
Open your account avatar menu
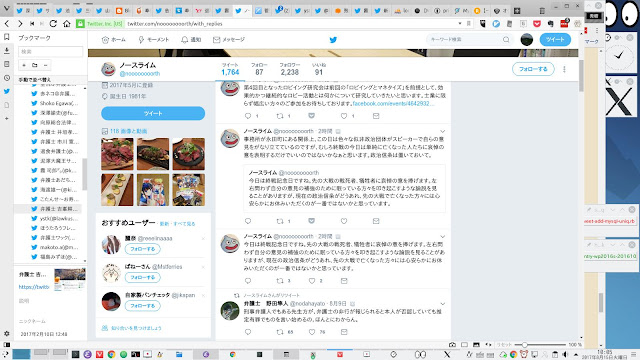[527, 40]
